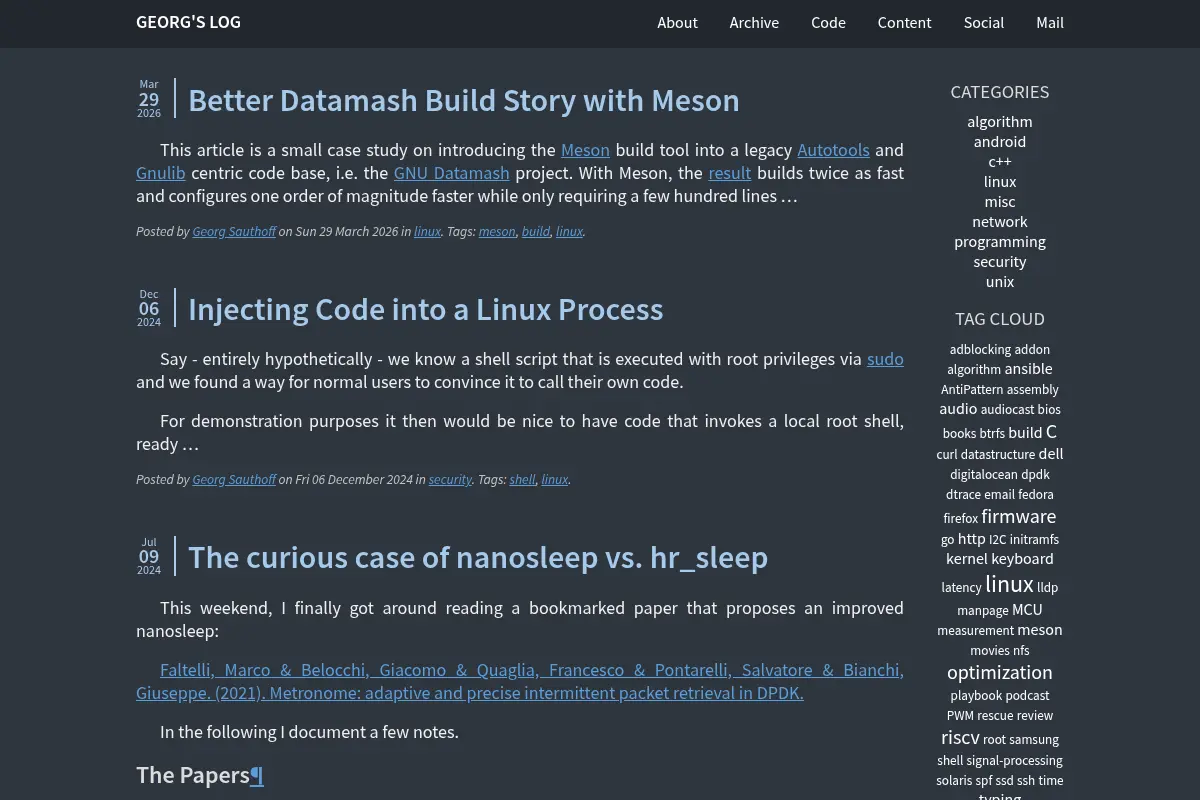Open Georg Sauthoff author link under first post
The height and width of the screenshot is (800, 1200).
click(x=234, y=232)
